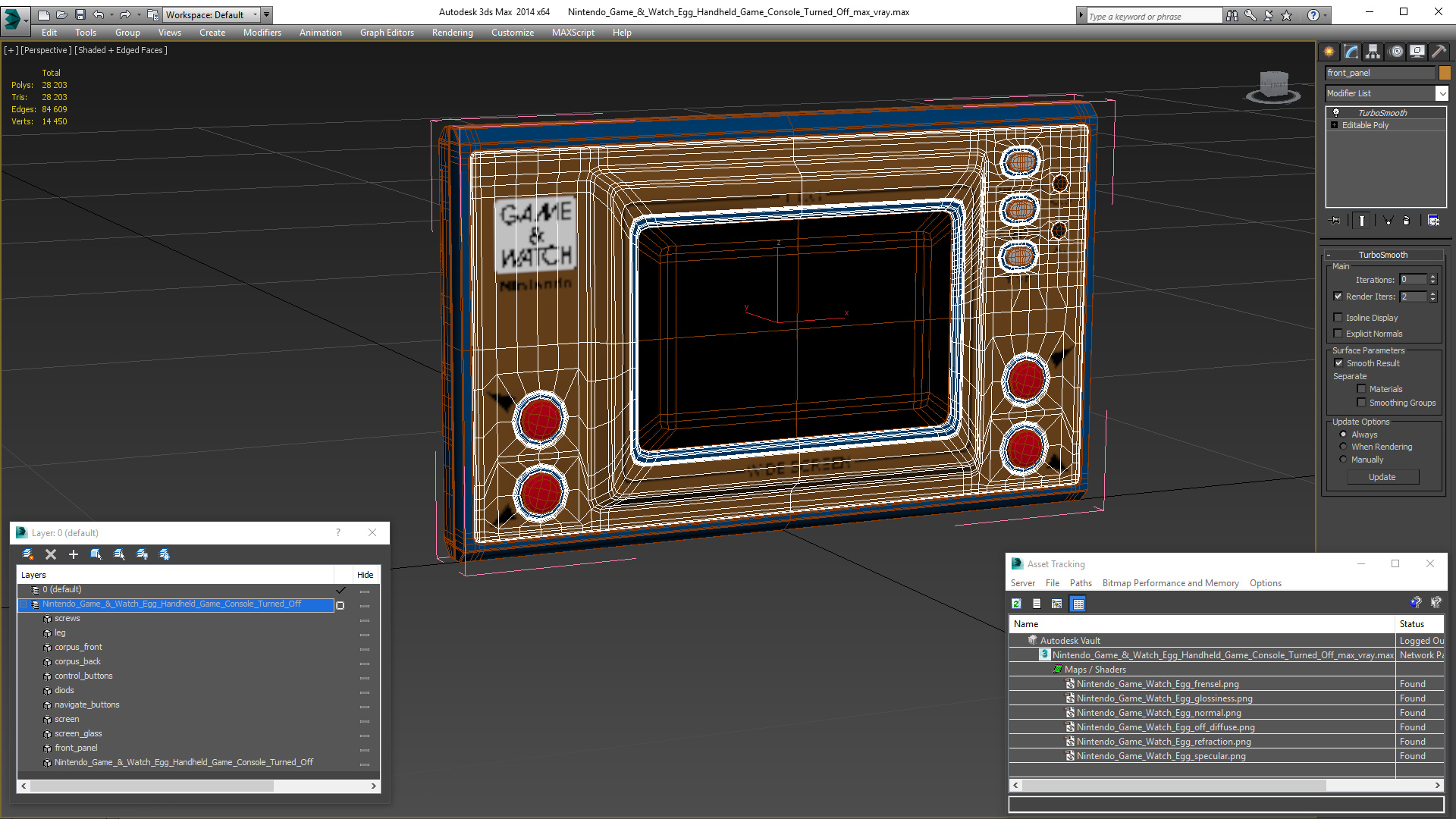Open Paths menu in Asset Tracking
The height and width of the screenshot is (819, 1456).
(1081, 583)
